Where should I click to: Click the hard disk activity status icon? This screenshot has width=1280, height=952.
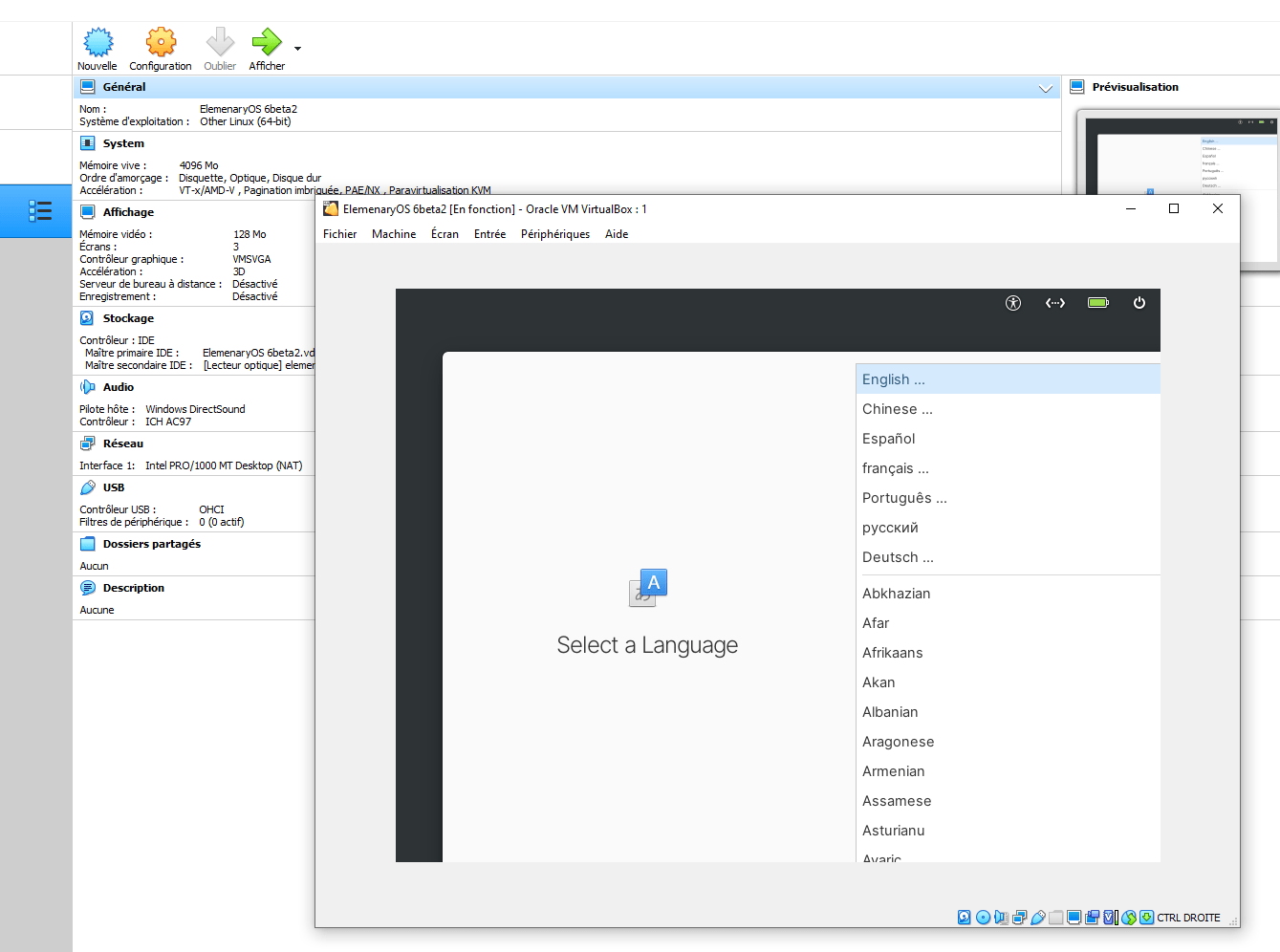965,918
